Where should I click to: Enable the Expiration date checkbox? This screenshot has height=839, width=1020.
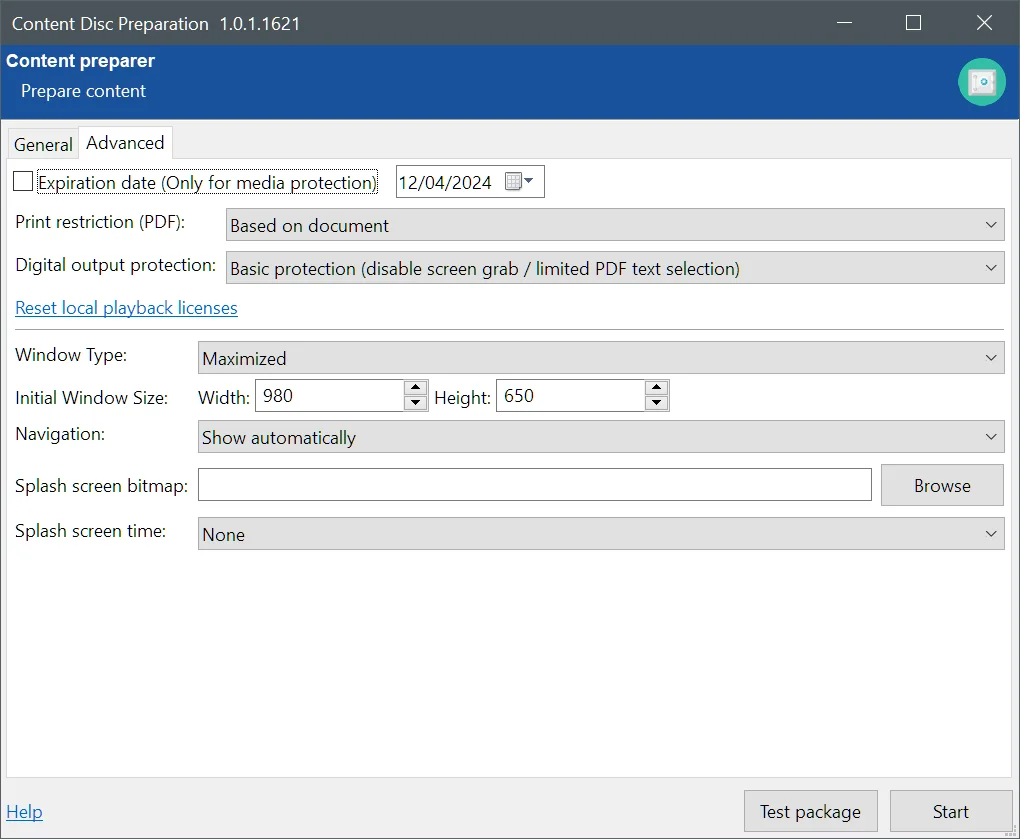click(x=23, y=182)
